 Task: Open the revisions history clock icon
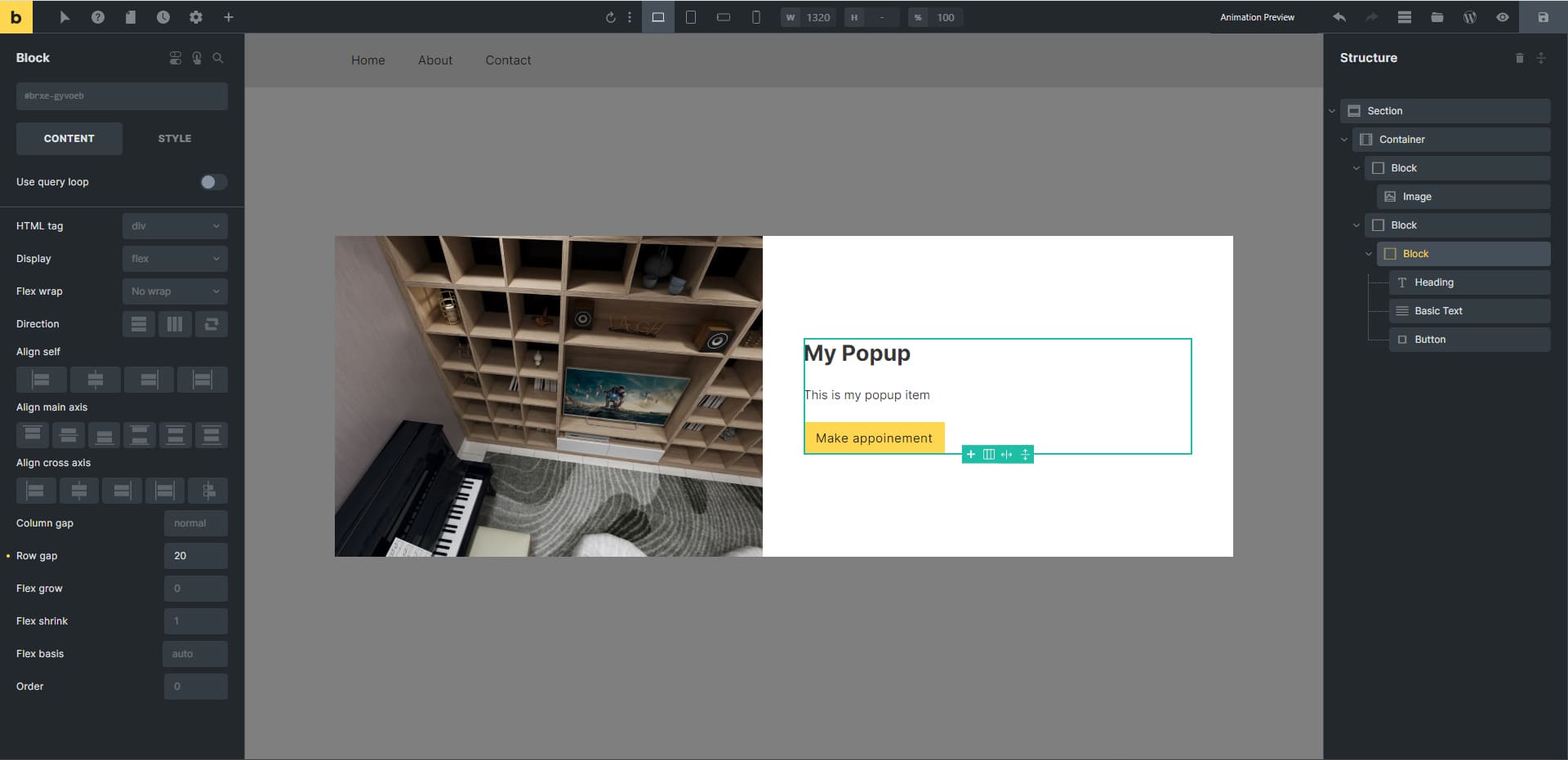[x=163, y=17]
